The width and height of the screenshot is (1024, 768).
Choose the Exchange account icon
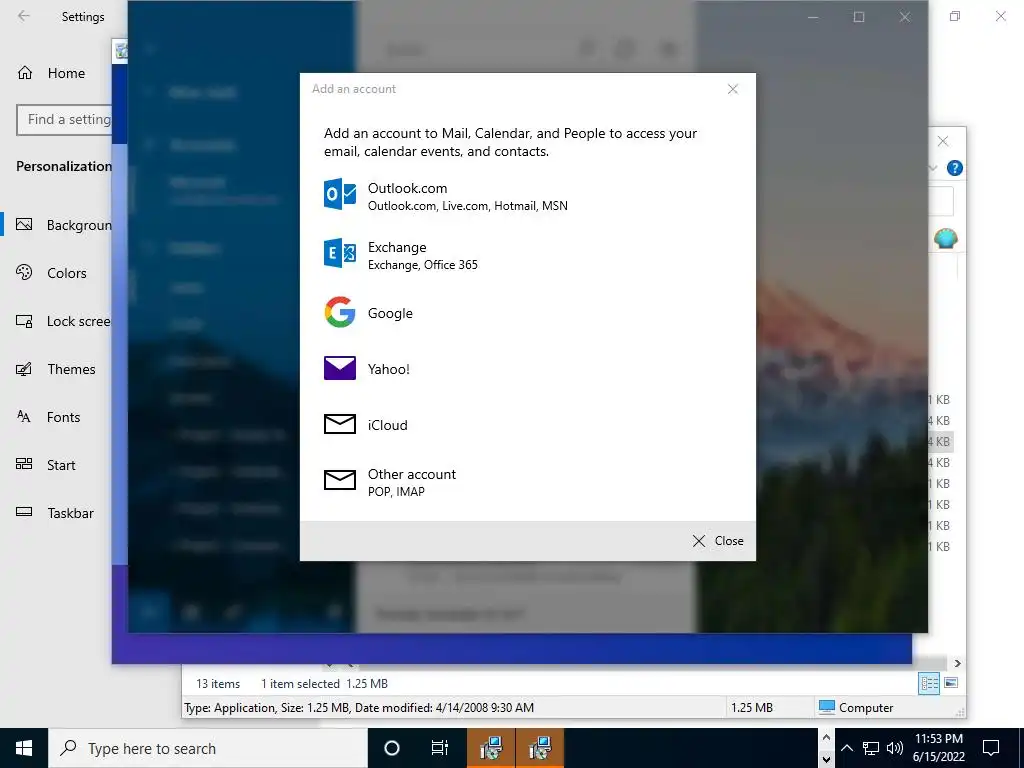click(340, 253)
